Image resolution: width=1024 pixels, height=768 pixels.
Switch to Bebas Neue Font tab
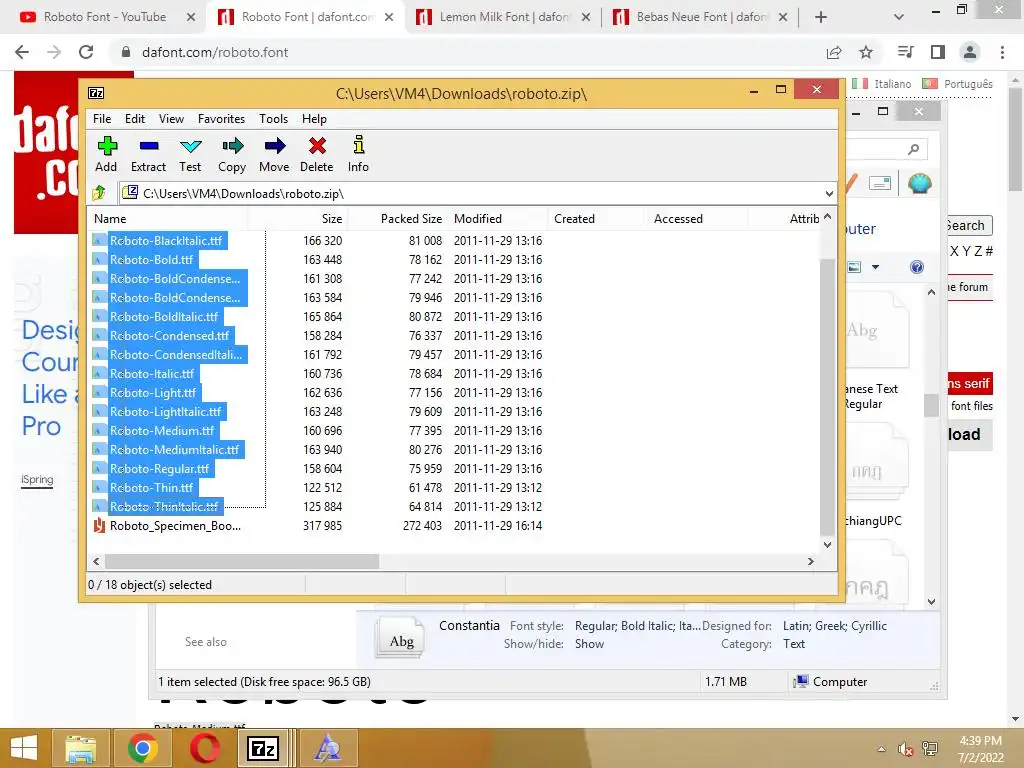701,17
